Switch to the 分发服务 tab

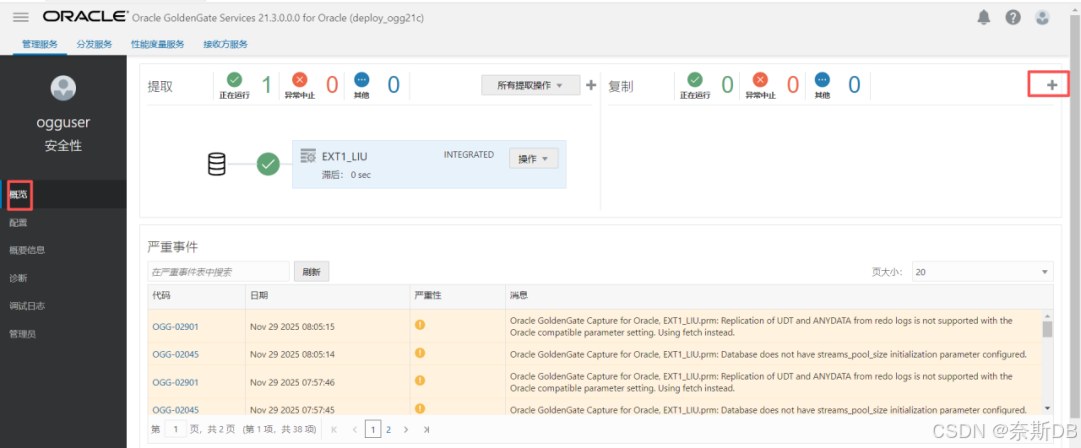(x=95, y=44)
